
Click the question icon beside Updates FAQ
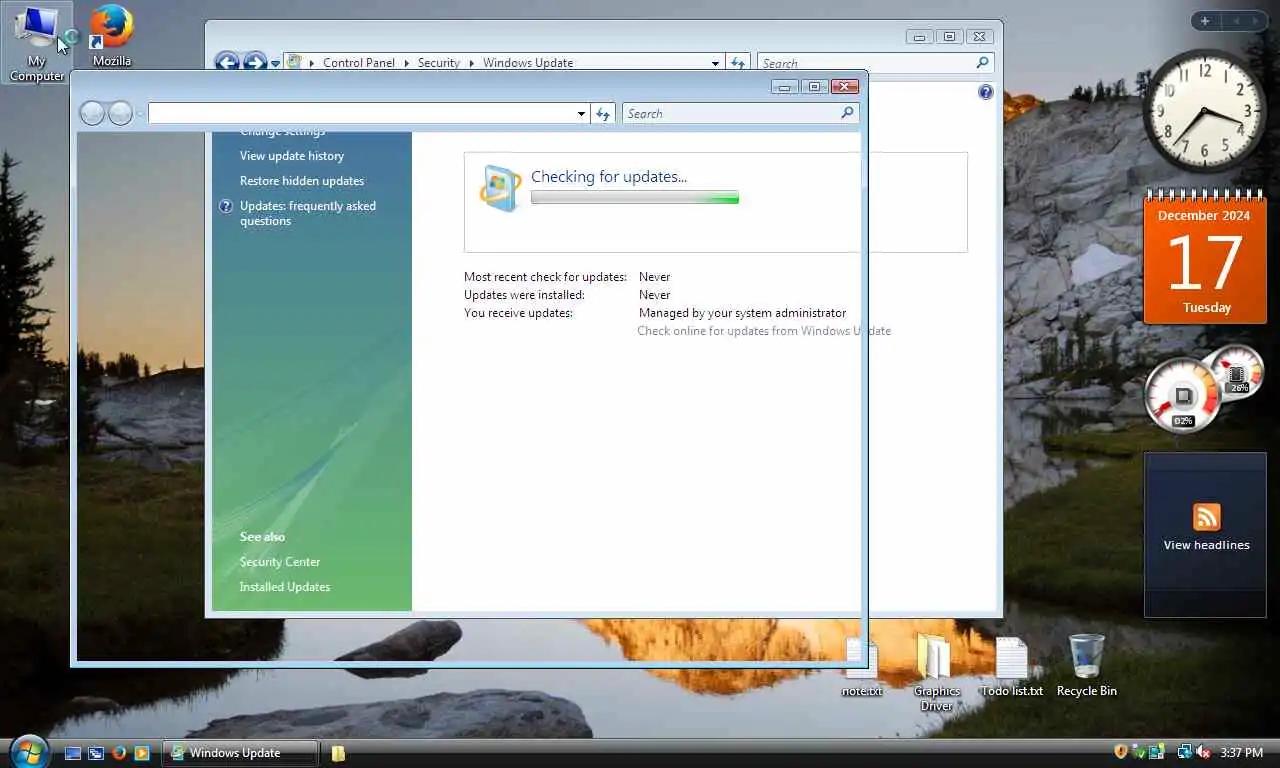coord(226,206)
